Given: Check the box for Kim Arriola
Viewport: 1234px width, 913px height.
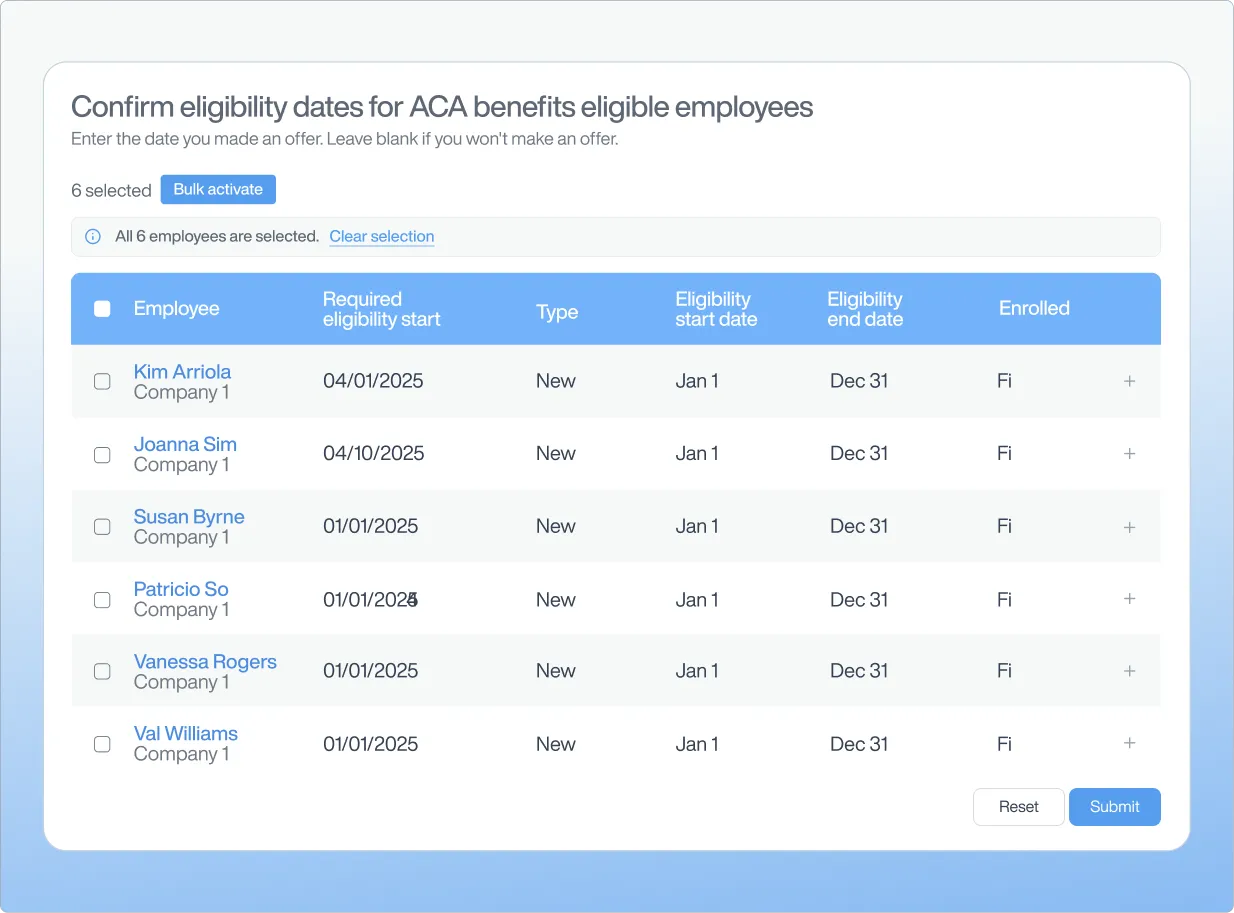Looking at the screenshot, I should tap(102, 381).
